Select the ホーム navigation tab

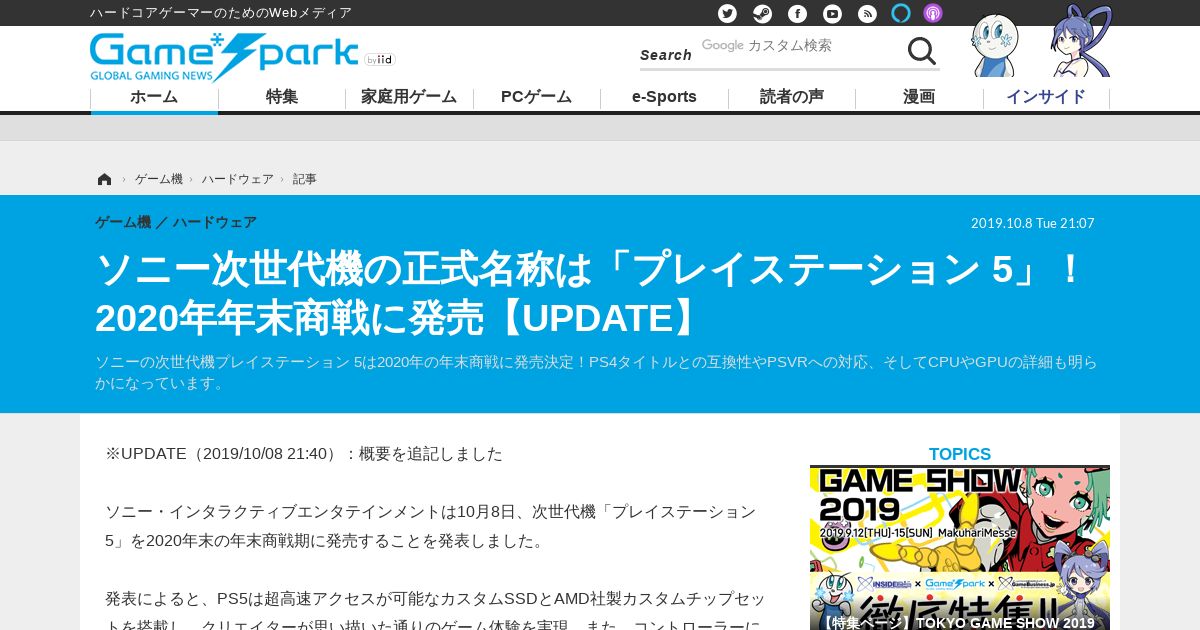(154, 97)
